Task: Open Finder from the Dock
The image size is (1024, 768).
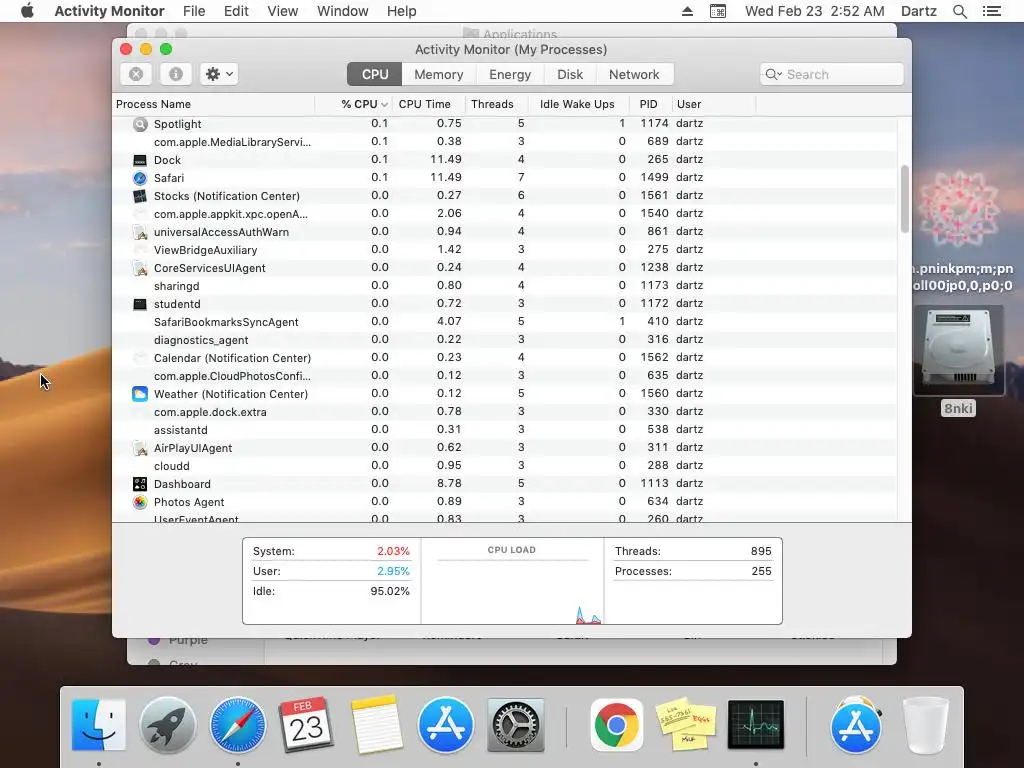Action: point(99,725)
